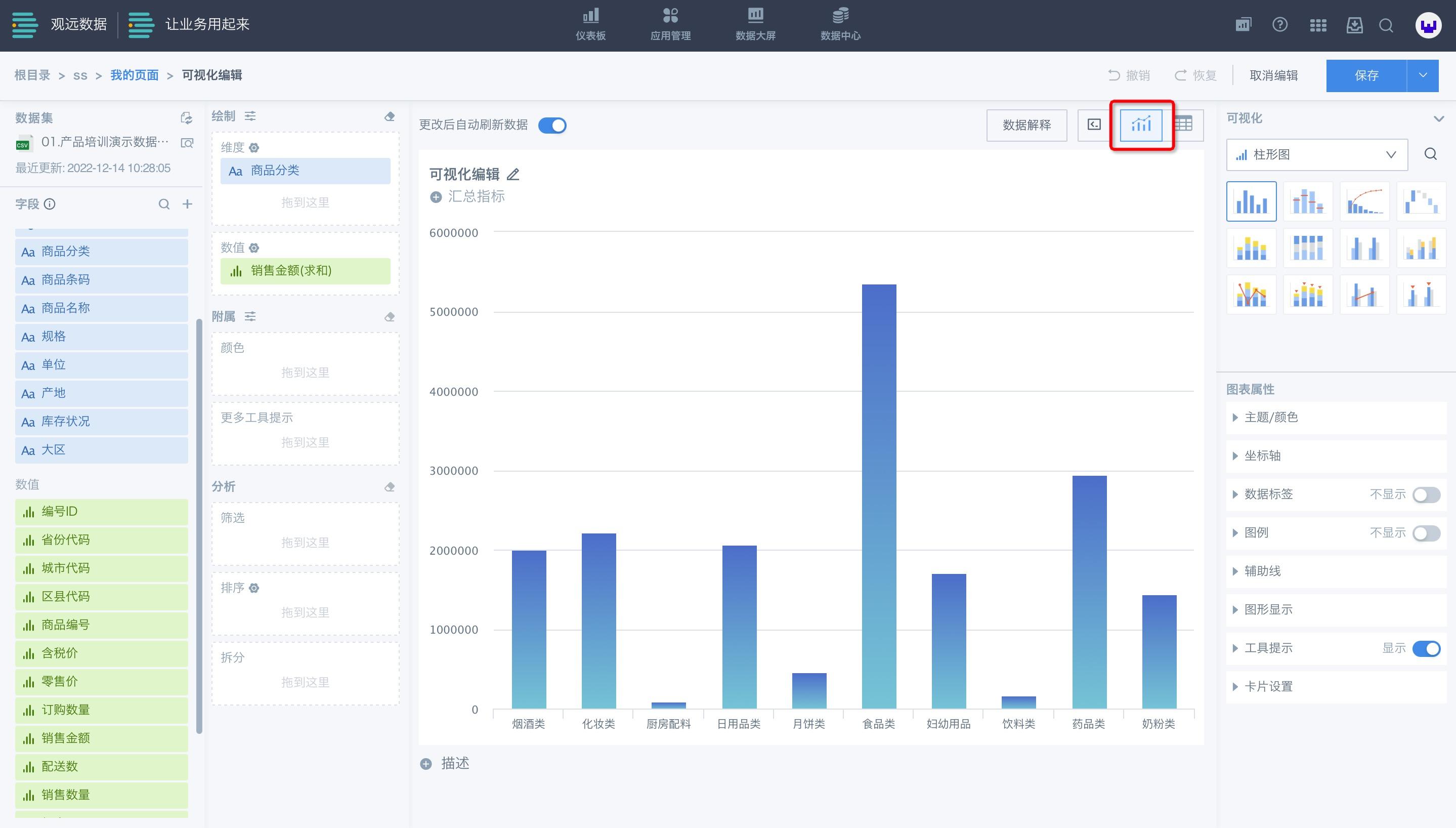Click the chart view icon
The height and width of the screenshot is (828, 1456).
click(1141, 125)
